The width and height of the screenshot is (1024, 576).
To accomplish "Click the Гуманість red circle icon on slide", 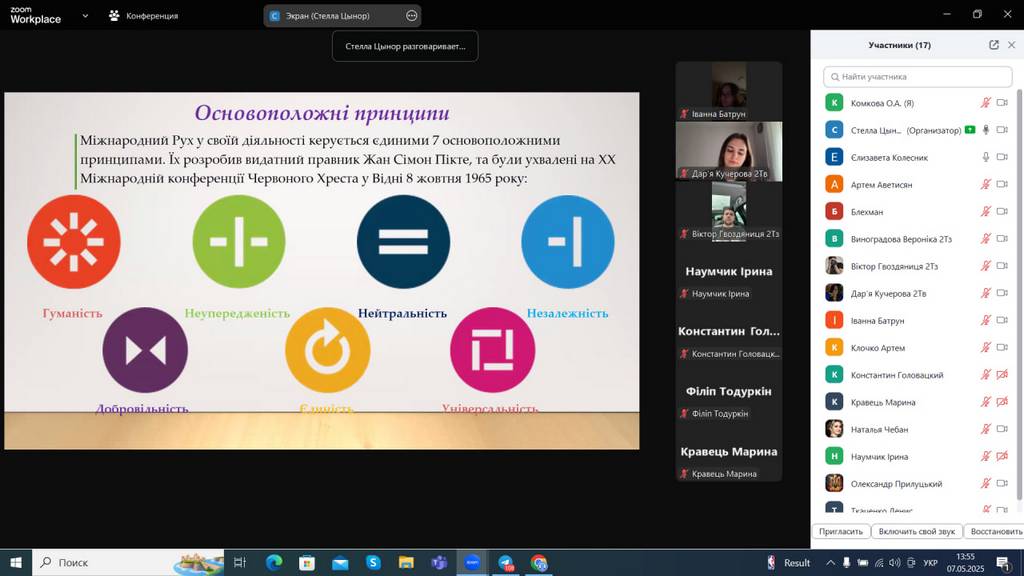I will pyautogui.click(x=74, y=242).
